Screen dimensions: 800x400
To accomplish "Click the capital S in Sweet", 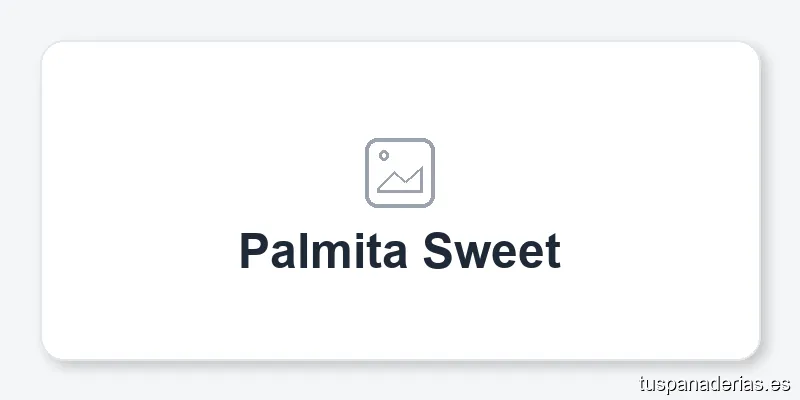I will pos(437,251).
